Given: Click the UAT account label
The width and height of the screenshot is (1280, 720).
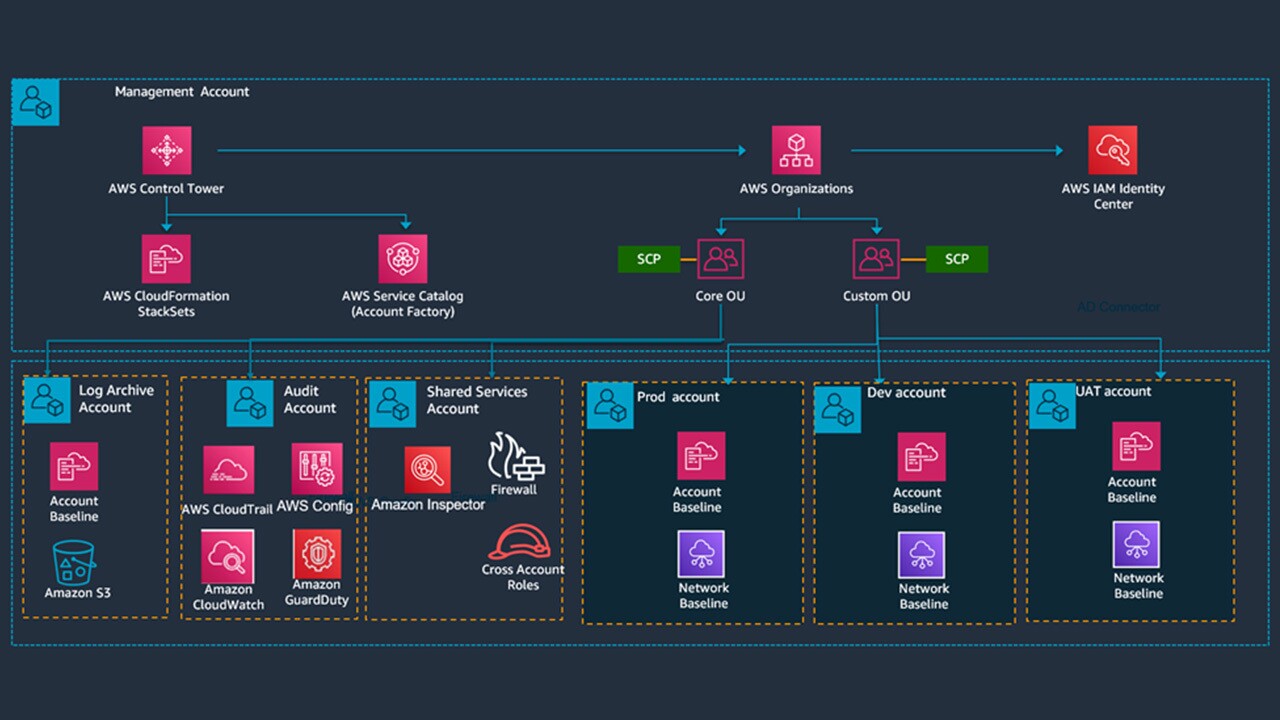Looking at the screenshot, I should point(1113,391).
